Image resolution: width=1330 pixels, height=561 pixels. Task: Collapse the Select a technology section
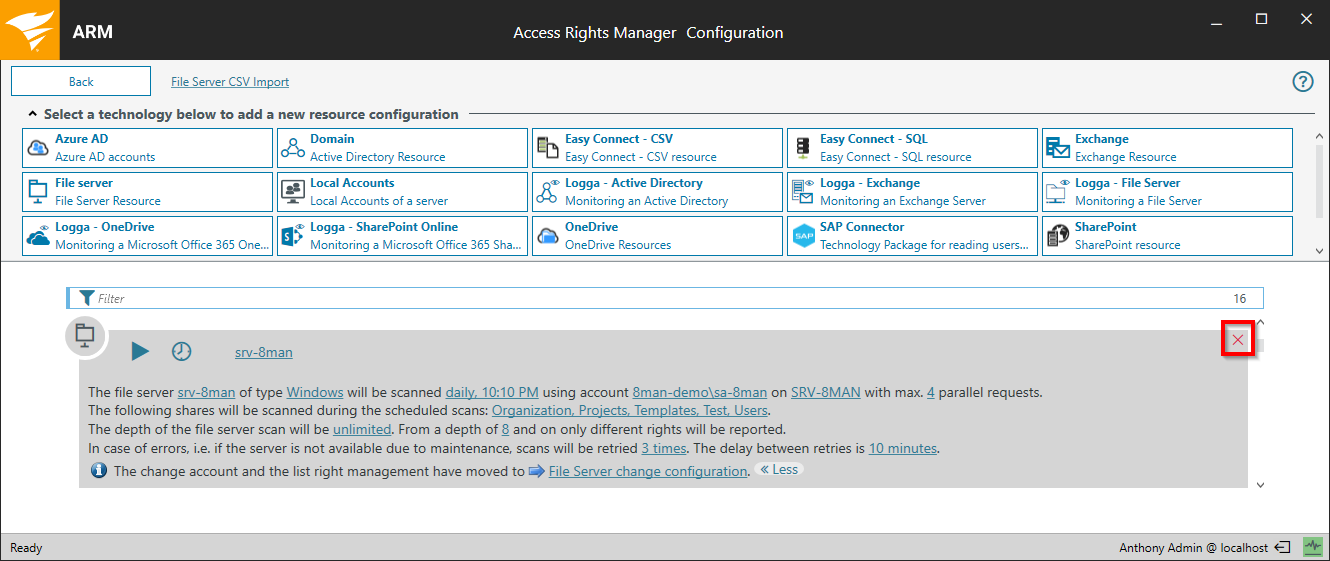33,115
